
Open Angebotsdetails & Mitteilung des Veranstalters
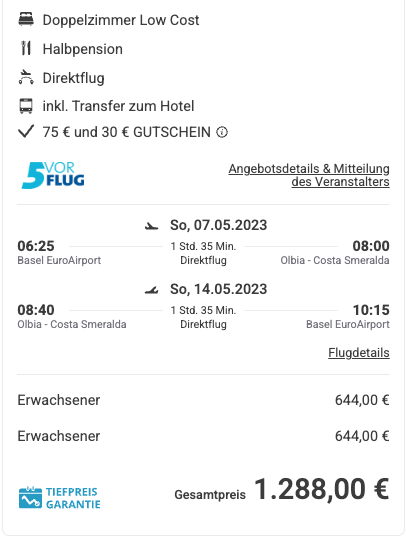point(309,175)
